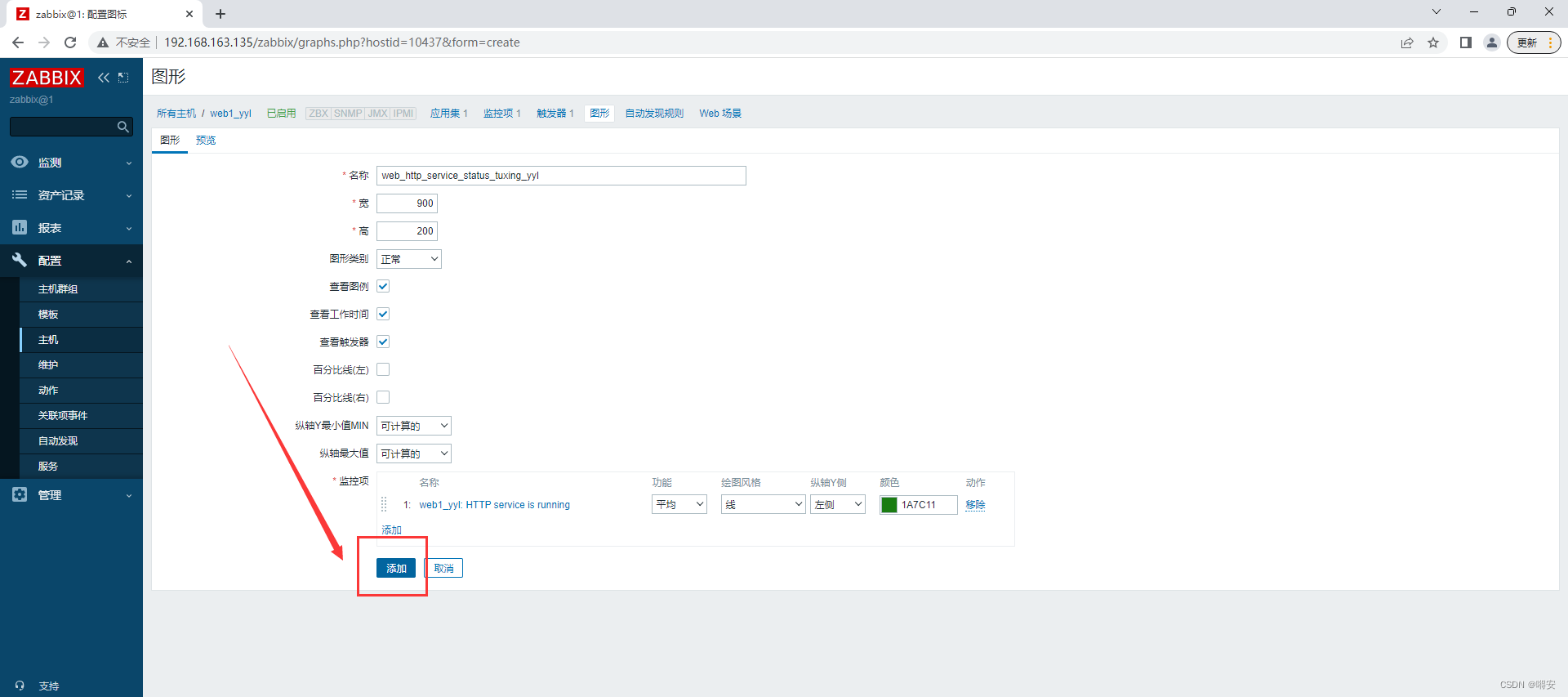This screenshot has height=697, width=1568.
Task: Open 功能 dropdown showing 平均
Action: (x=679, y=505)
